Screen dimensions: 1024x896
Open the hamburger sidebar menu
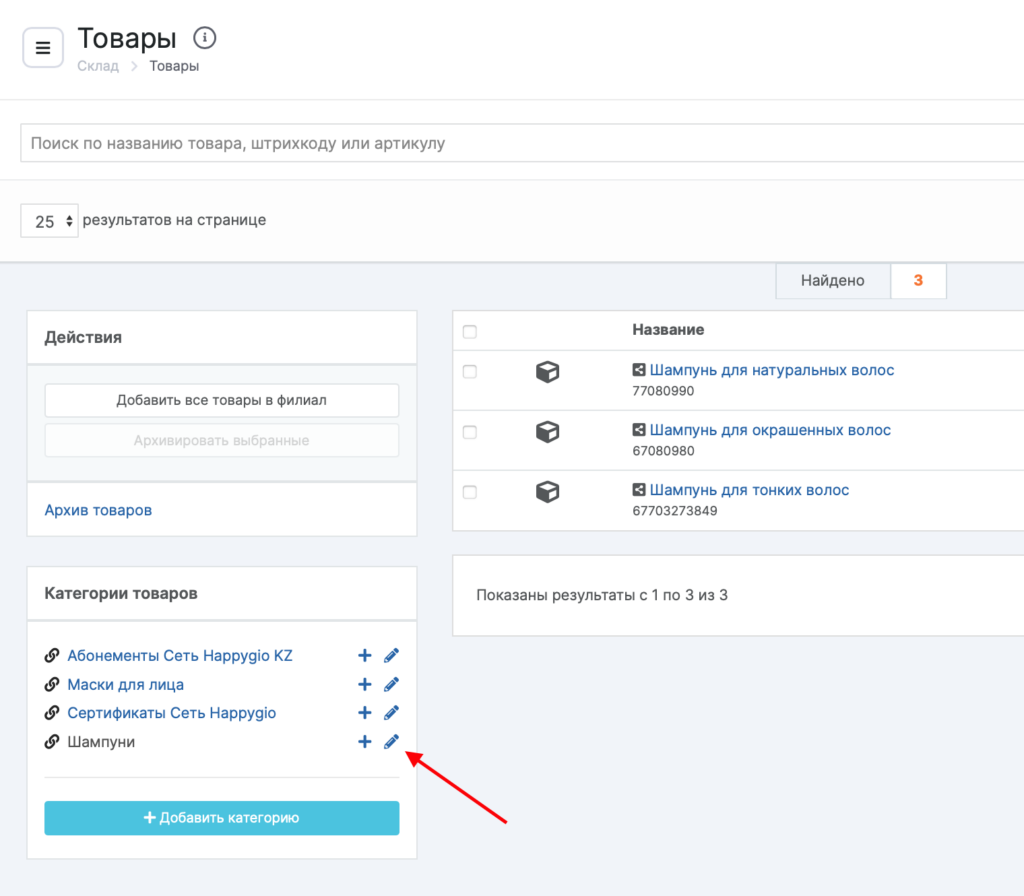click(43, 47)
